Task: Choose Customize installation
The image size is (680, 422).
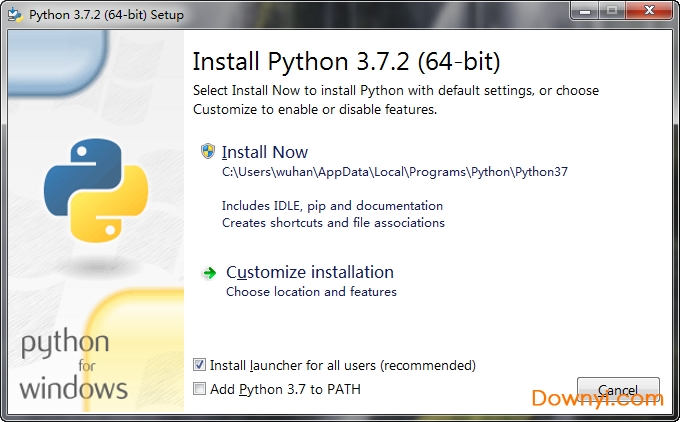Action: click(x=310, y=272)
